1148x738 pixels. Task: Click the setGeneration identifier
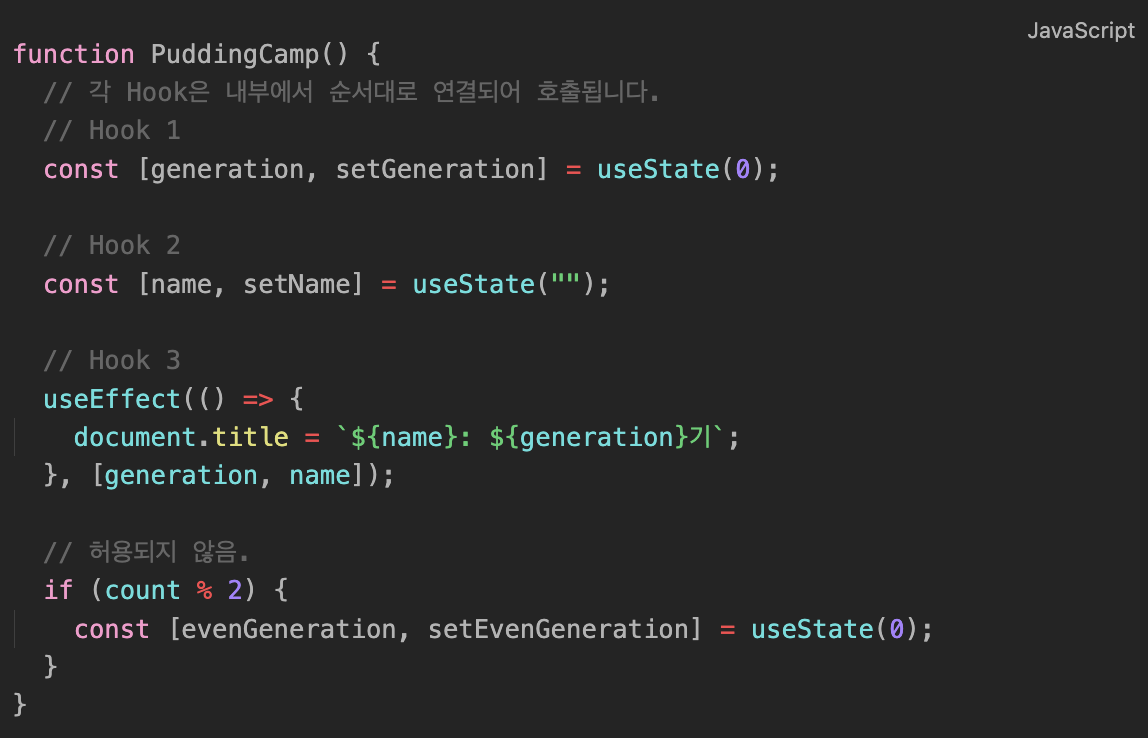(x=434, y=169)
